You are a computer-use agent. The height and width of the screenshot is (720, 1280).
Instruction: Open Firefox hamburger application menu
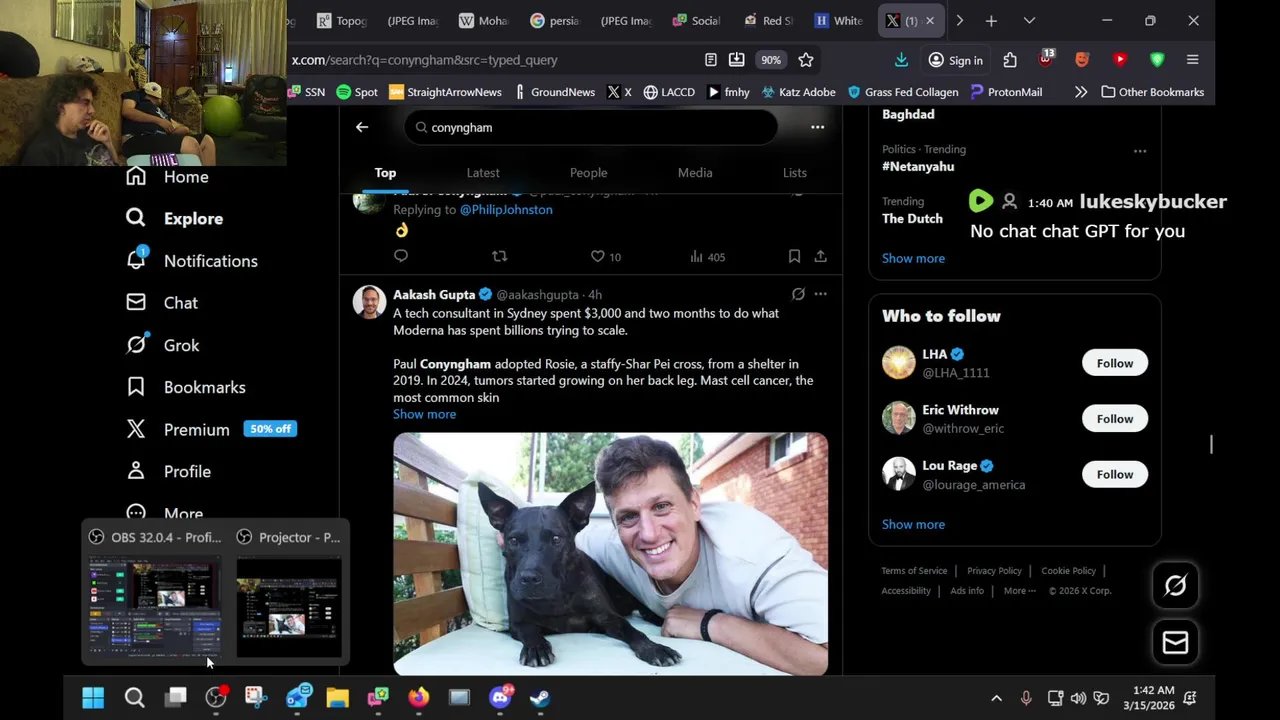click(x=1192, y=60)
